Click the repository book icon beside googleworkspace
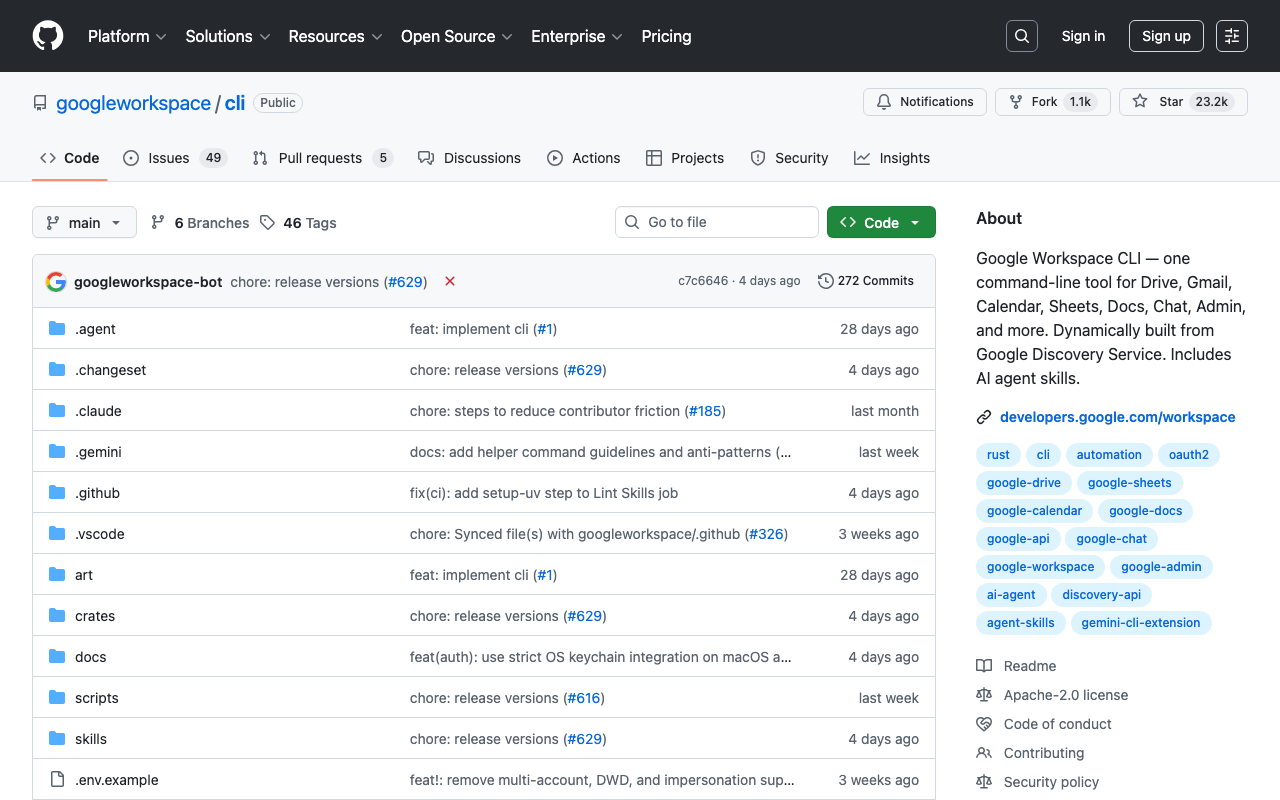This screenshot has height=800, width=1280. tap(39, 102)
